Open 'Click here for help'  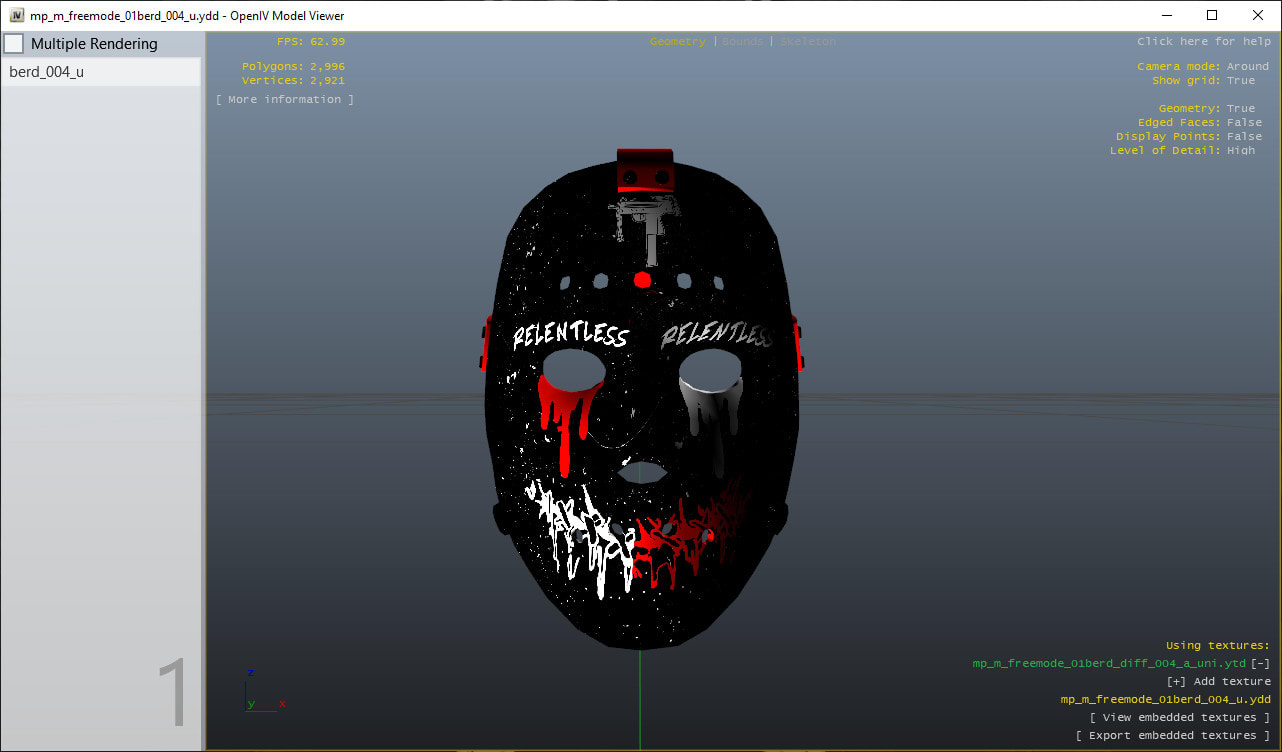[1203, 42]
